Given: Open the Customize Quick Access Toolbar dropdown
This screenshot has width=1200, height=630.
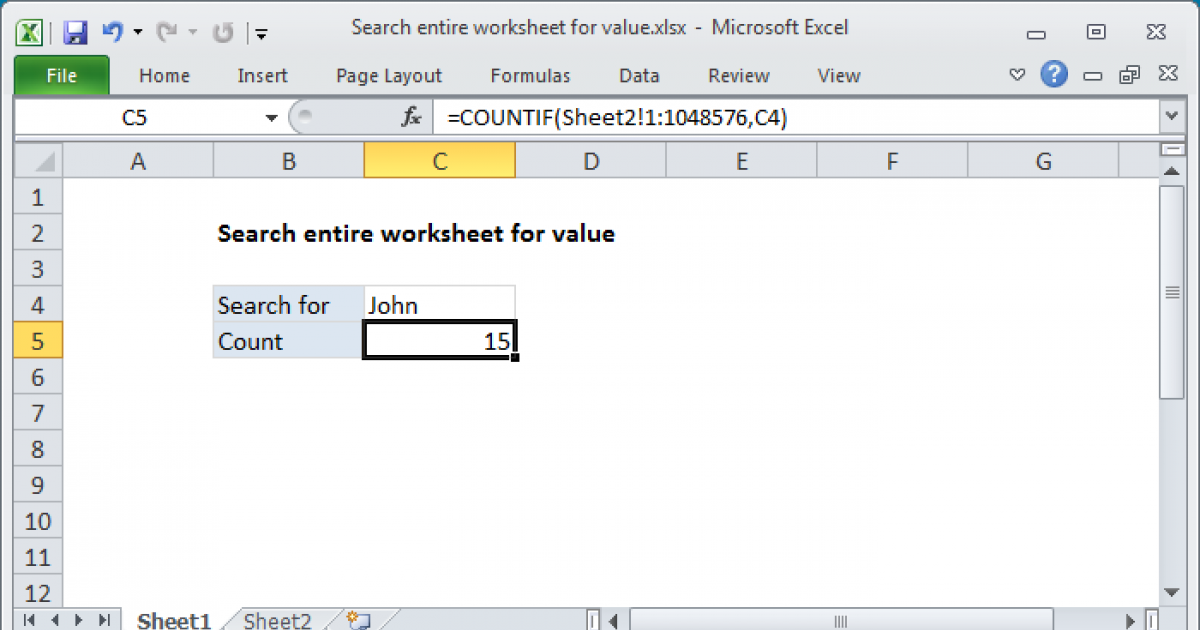Looking at the screenshot, I should point(261,33).
